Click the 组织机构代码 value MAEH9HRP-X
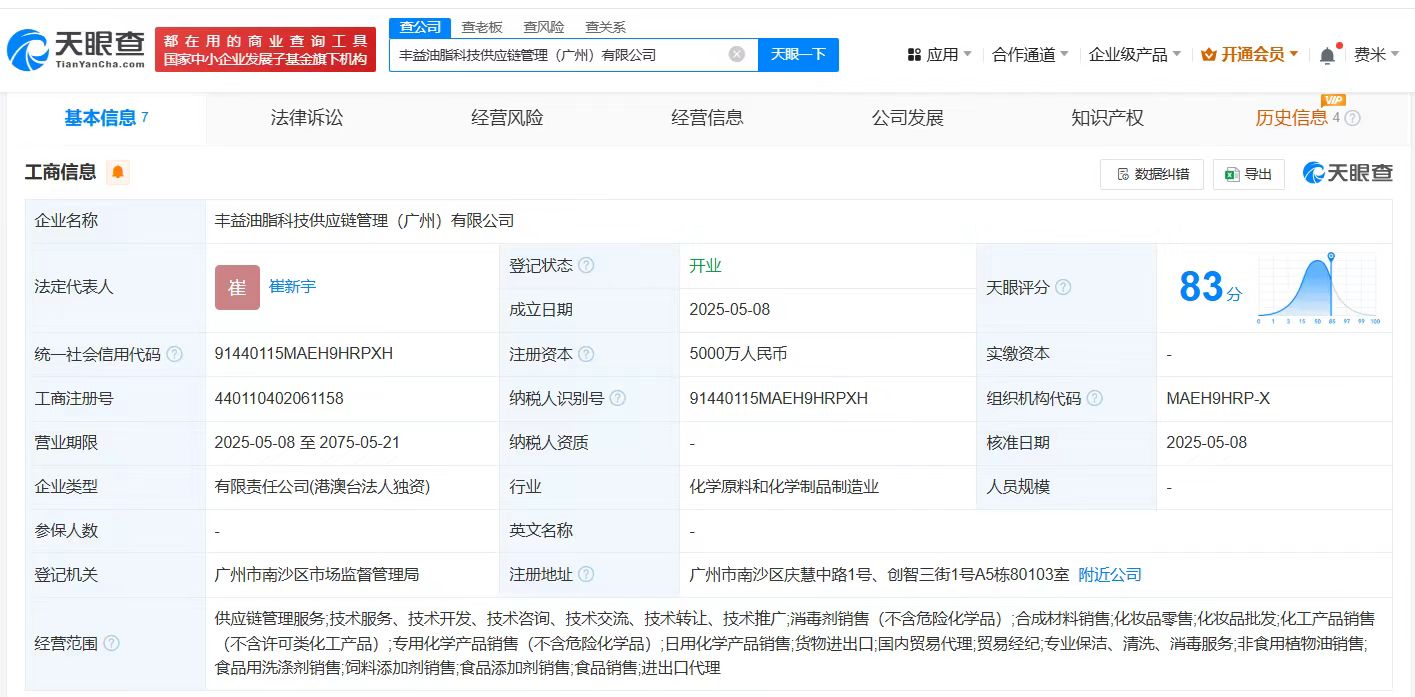1415x697 pixels. (x=1218, y=398)
